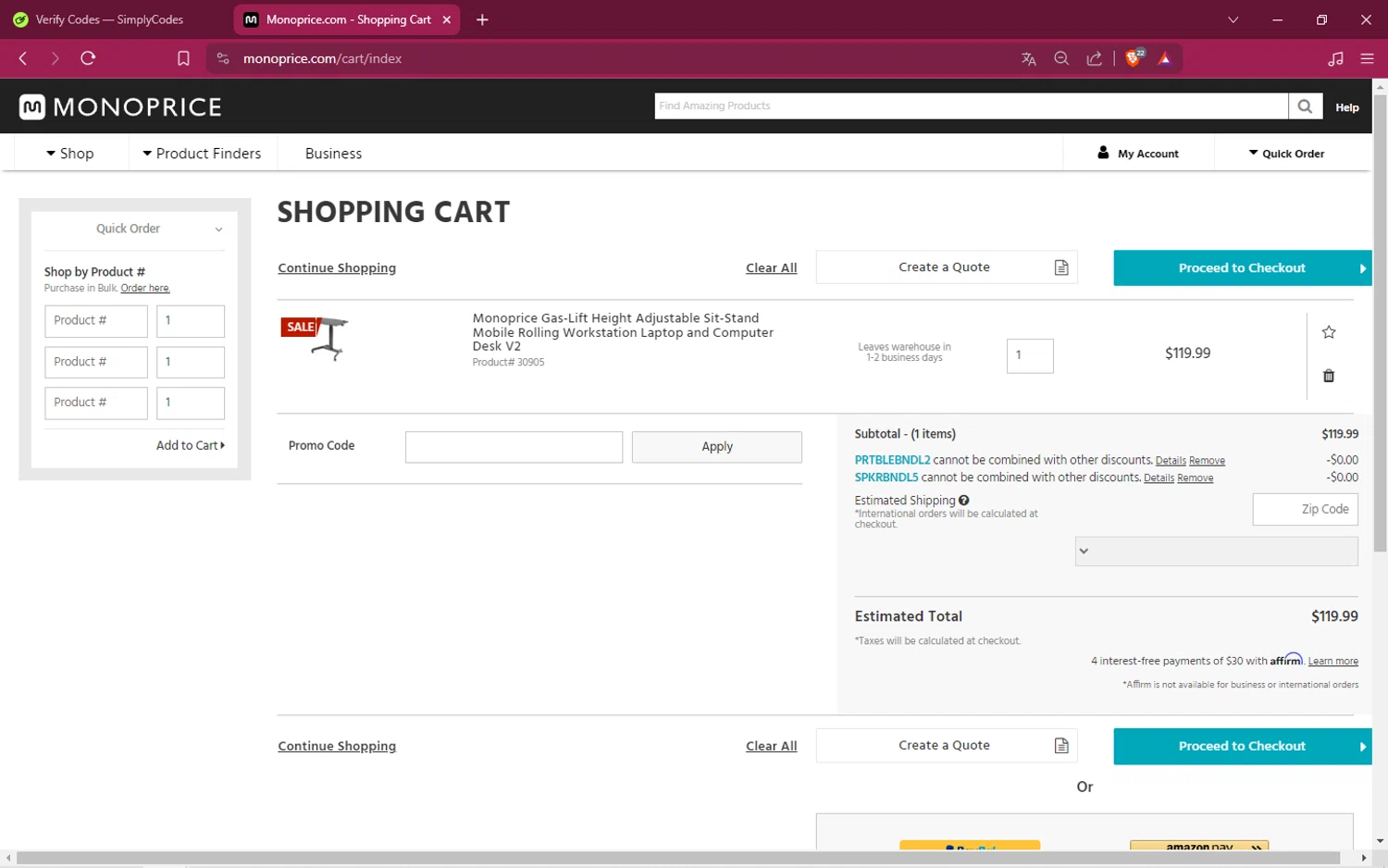Bookmark this page via the bookmark icon
The image size is (1388, 868).
(183, 58)
